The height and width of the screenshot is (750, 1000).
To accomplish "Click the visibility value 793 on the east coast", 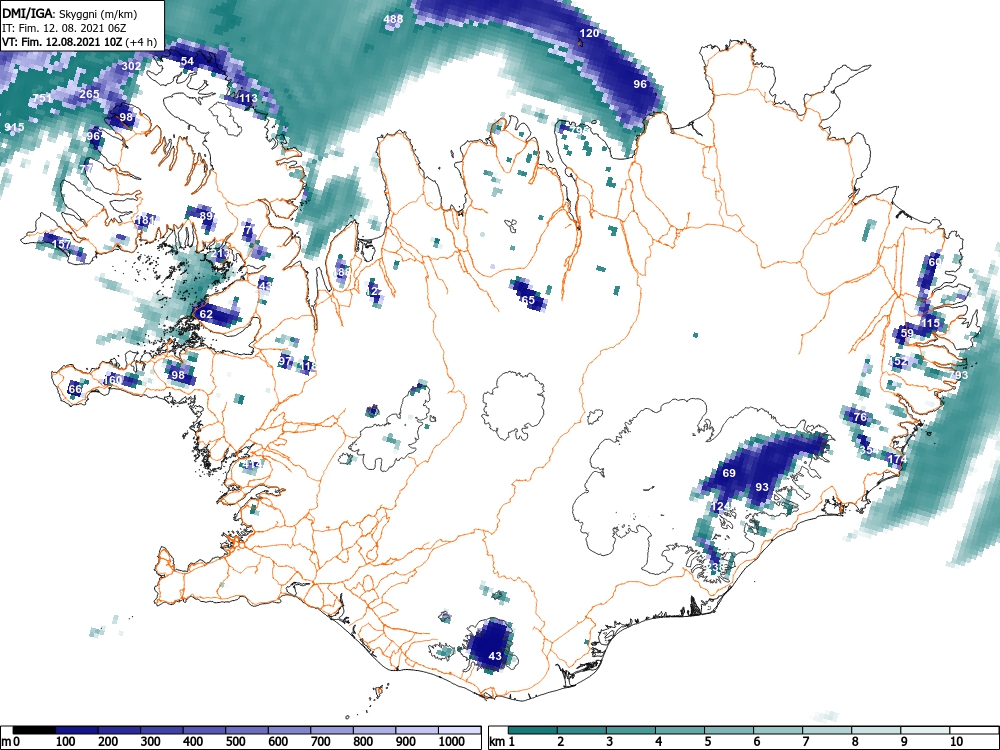I will click(959, 375).
